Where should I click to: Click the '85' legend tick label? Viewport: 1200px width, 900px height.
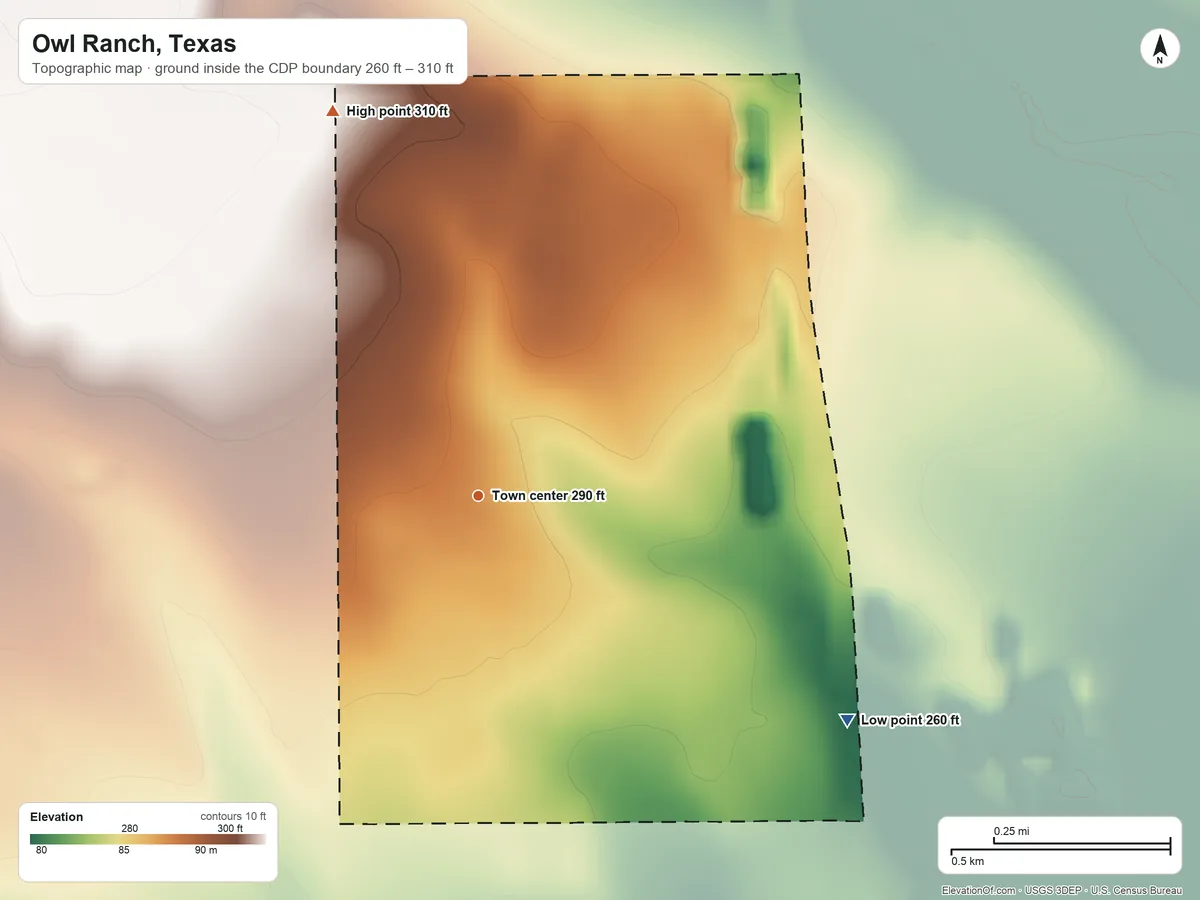click(124, 851)
